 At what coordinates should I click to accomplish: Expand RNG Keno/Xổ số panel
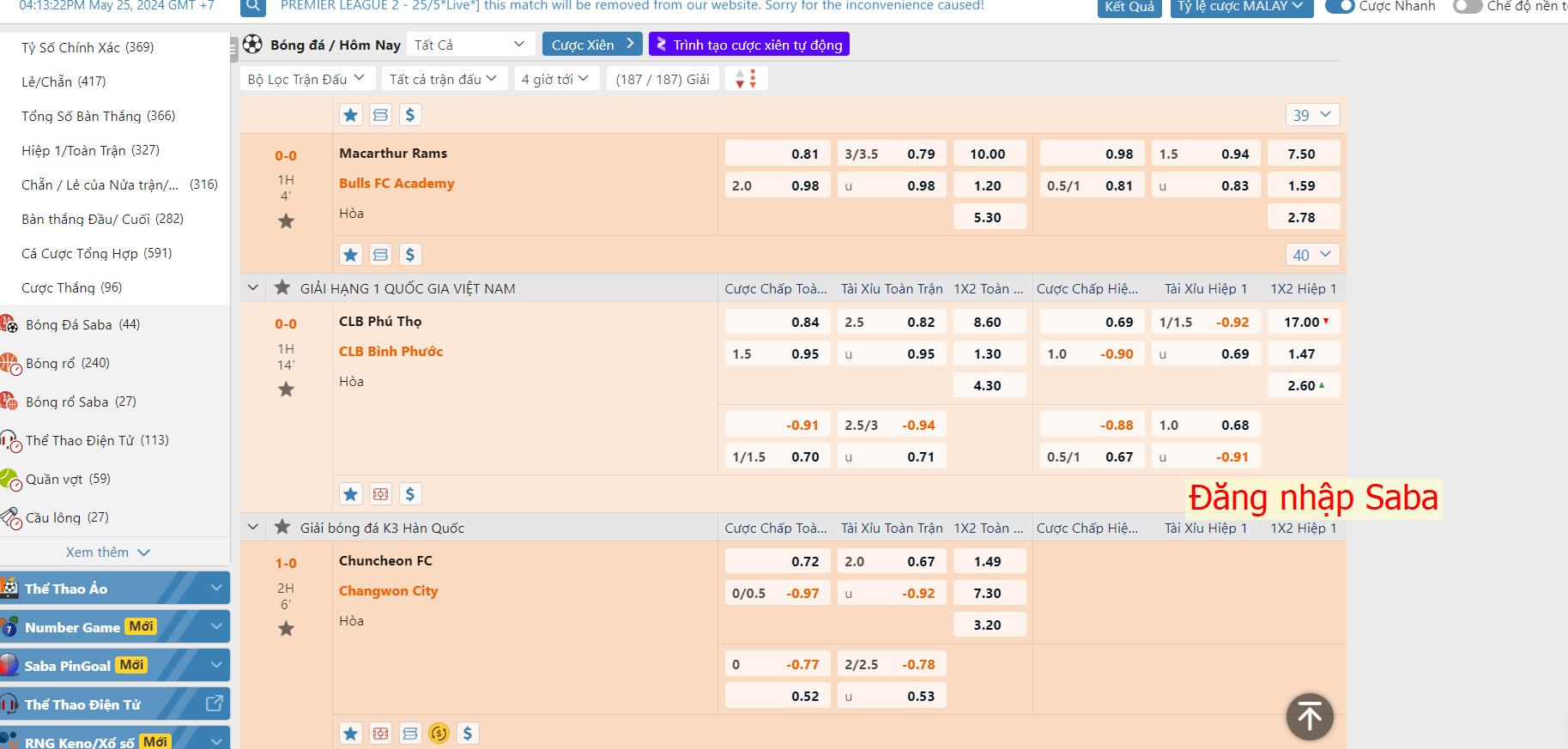click(x=115, y=740)
